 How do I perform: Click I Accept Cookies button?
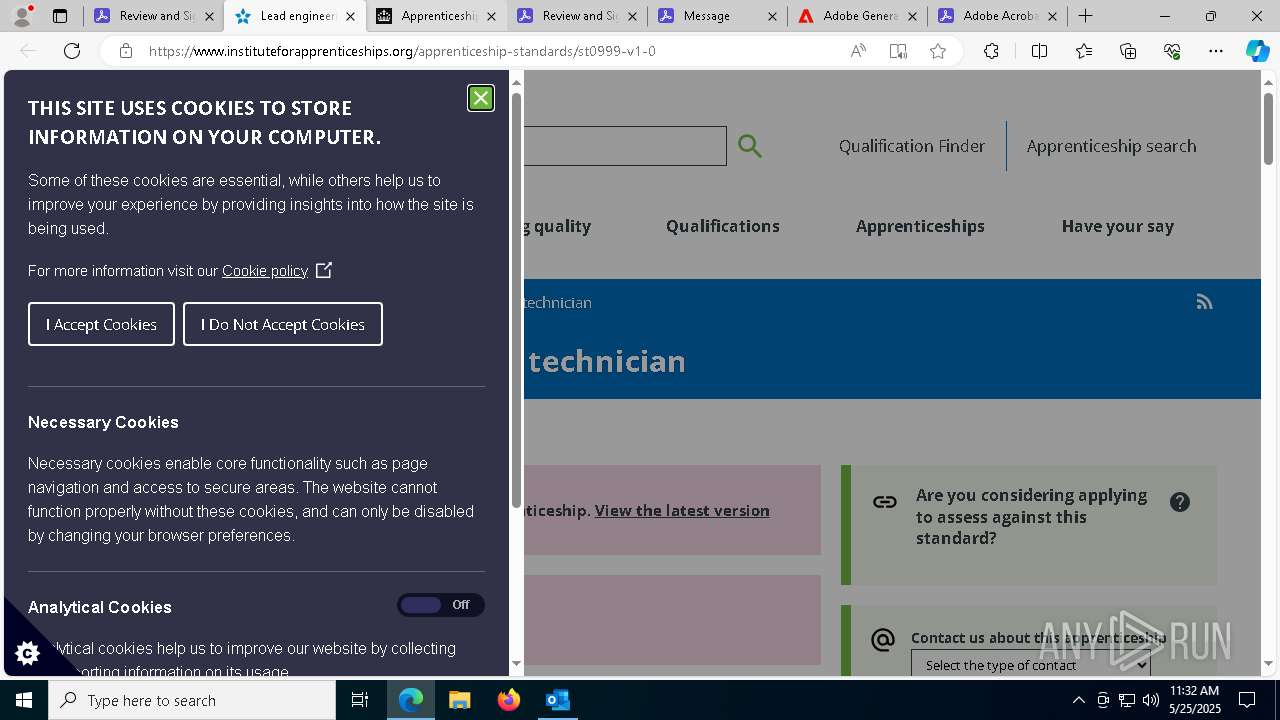(x=101, y=324)
